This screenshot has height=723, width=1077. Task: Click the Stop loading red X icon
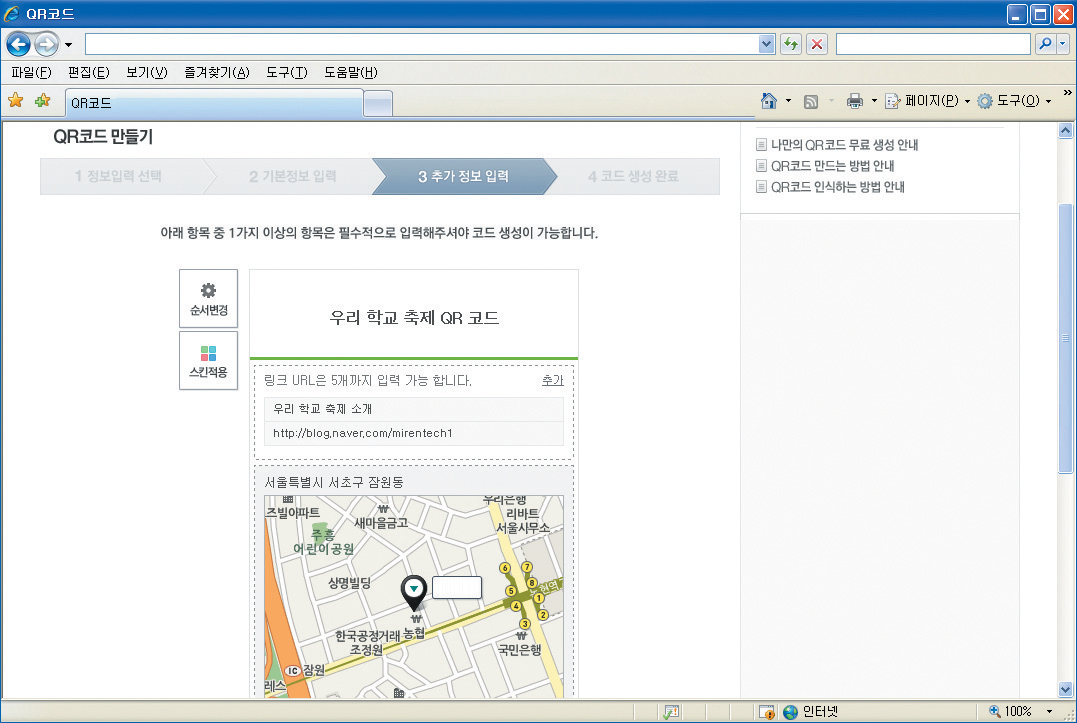click(x=817, y=44)
